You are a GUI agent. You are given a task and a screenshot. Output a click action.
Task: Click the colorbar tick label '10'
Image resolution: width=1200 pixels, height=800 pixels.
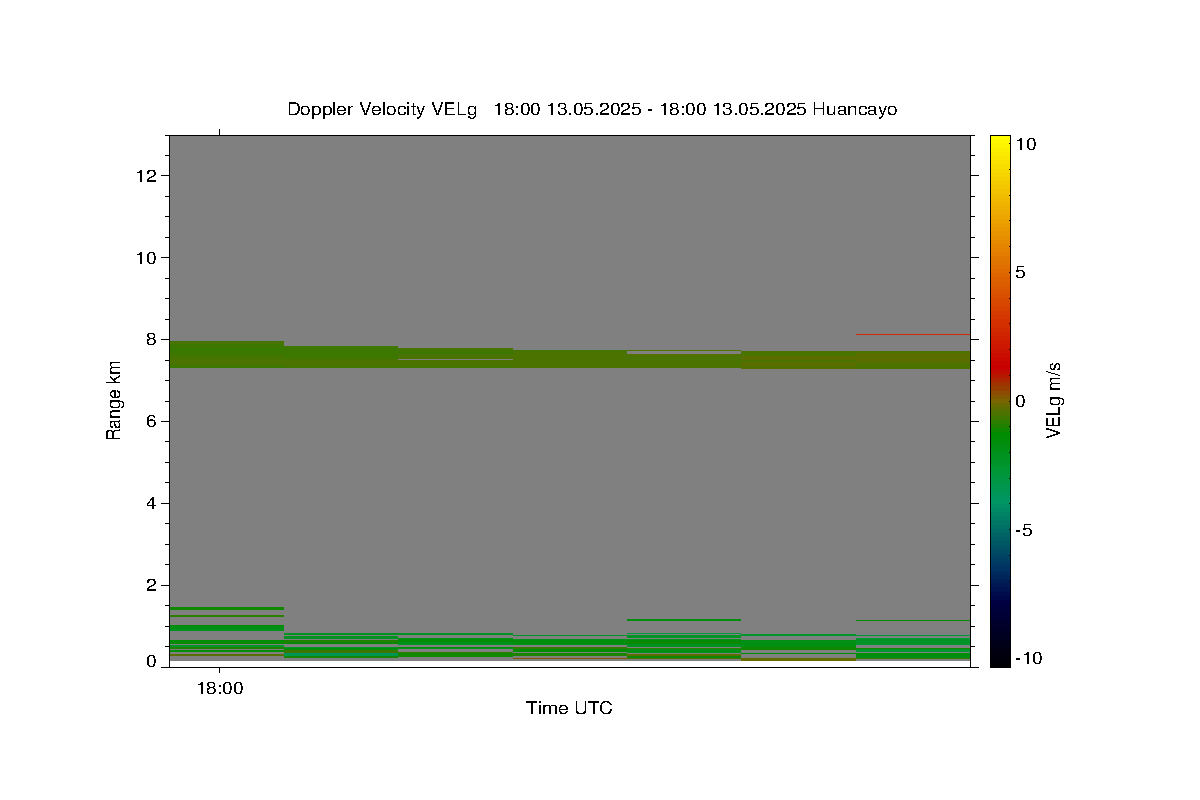(1026, 144)
